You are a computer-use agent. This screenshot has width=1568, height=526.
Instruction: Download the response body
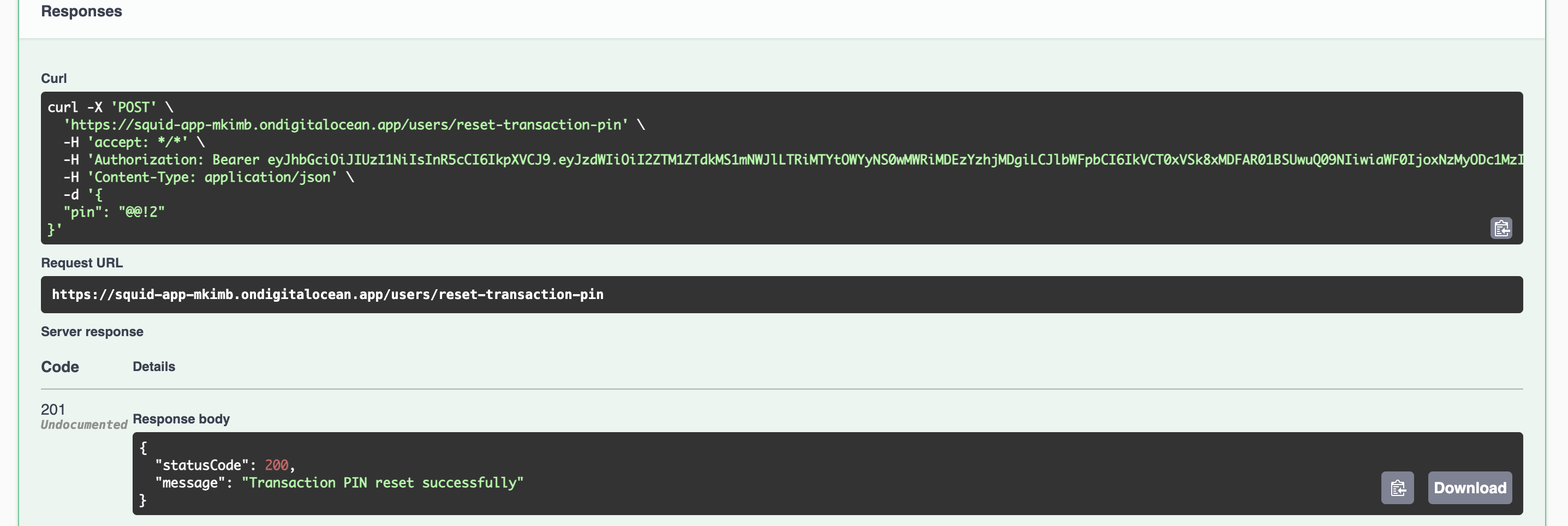pyautogui.click(x=1469, y=488)
